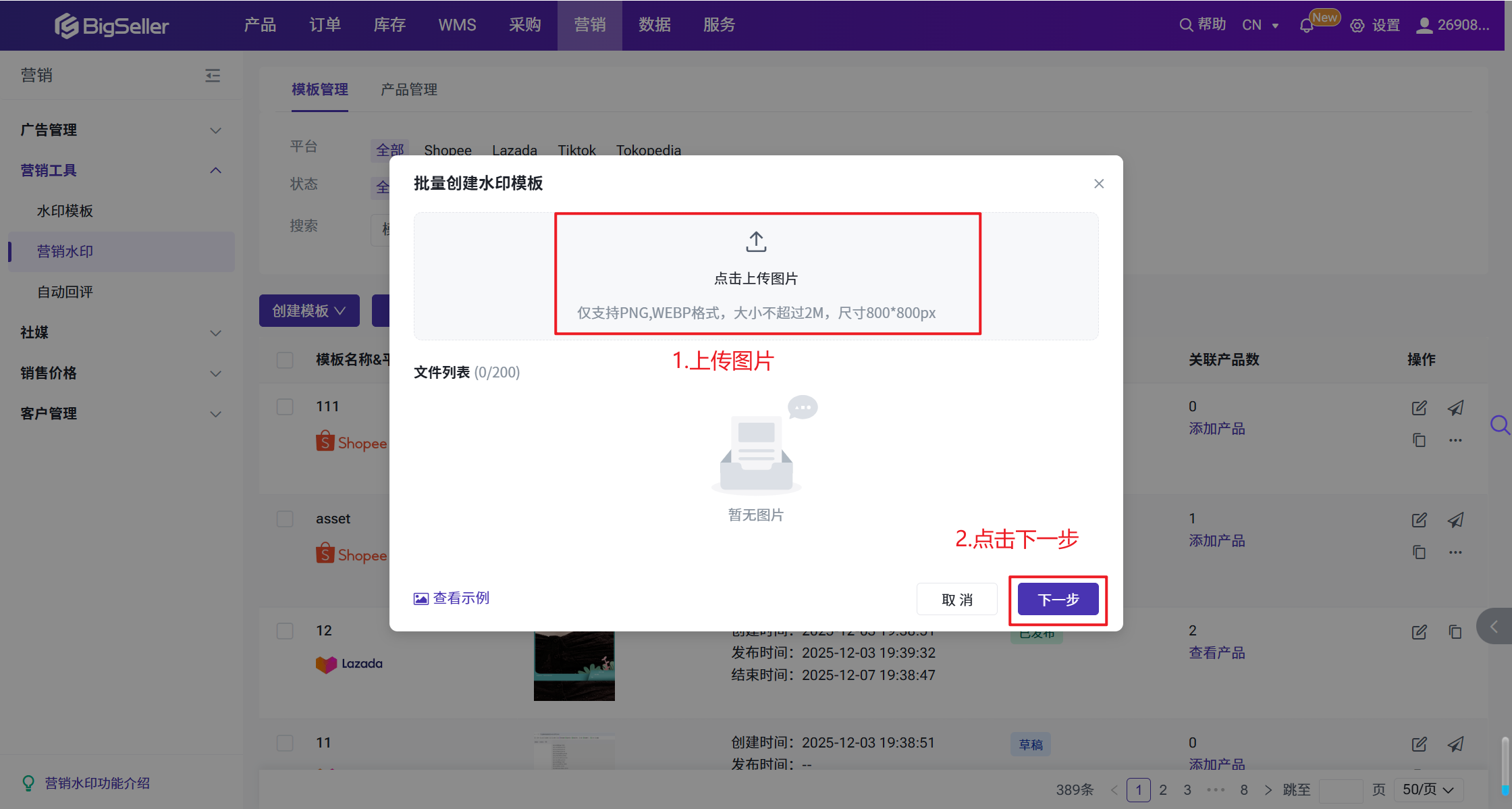Click the edit icon for template 111

[x=1419, y=408]
